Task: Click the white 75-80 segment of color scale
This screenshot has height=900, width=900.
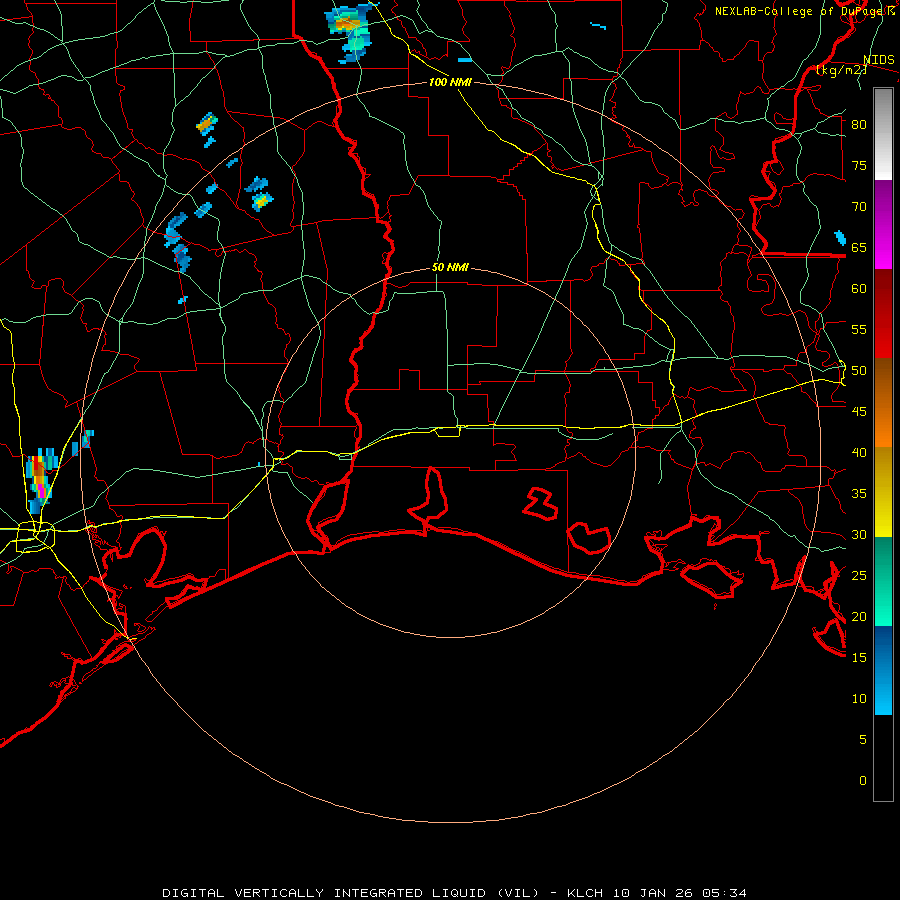Action: click(x=883, y=134)
